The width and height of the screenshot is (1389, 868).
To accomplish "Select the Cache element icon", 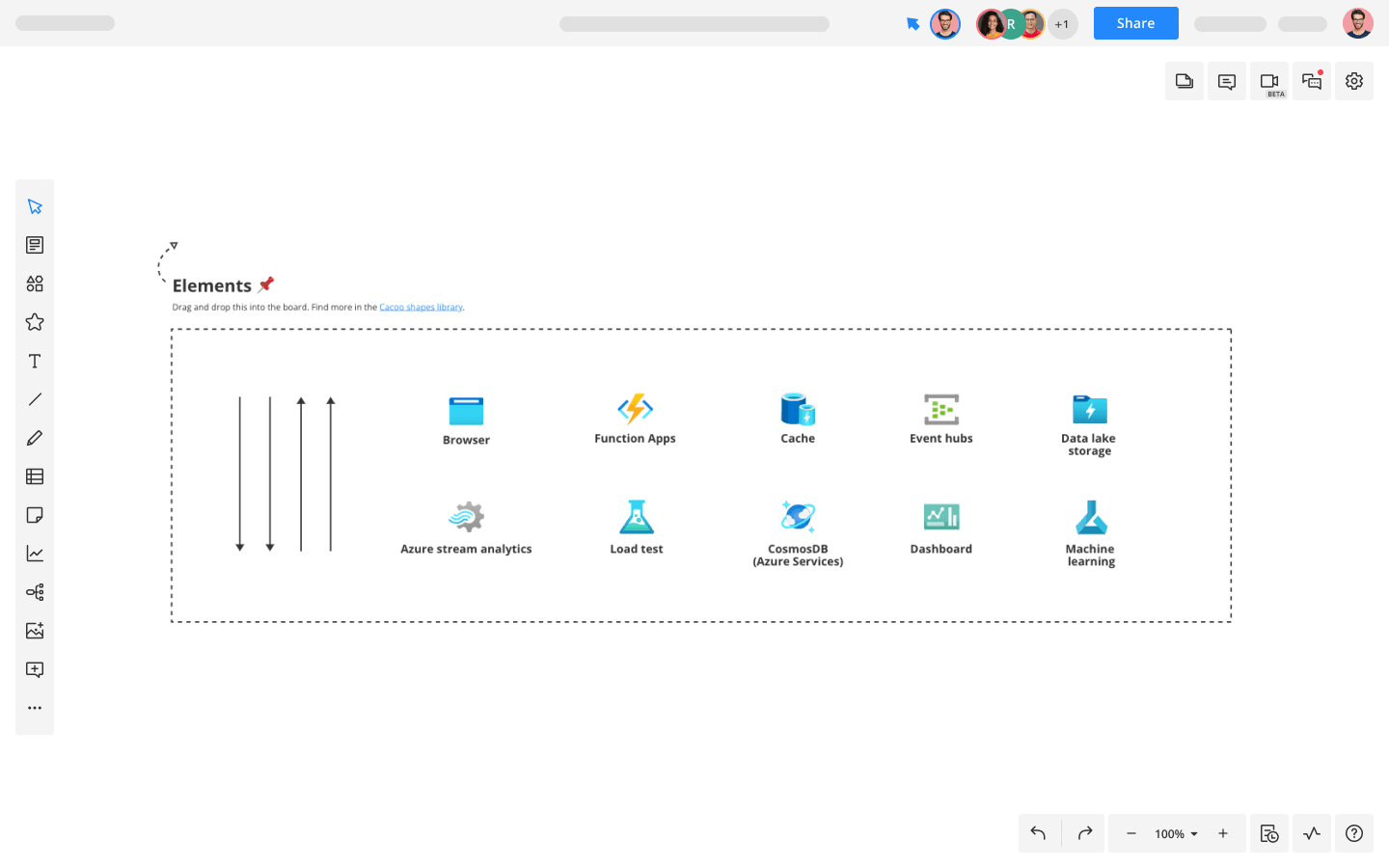I will (x=798, y=409).
